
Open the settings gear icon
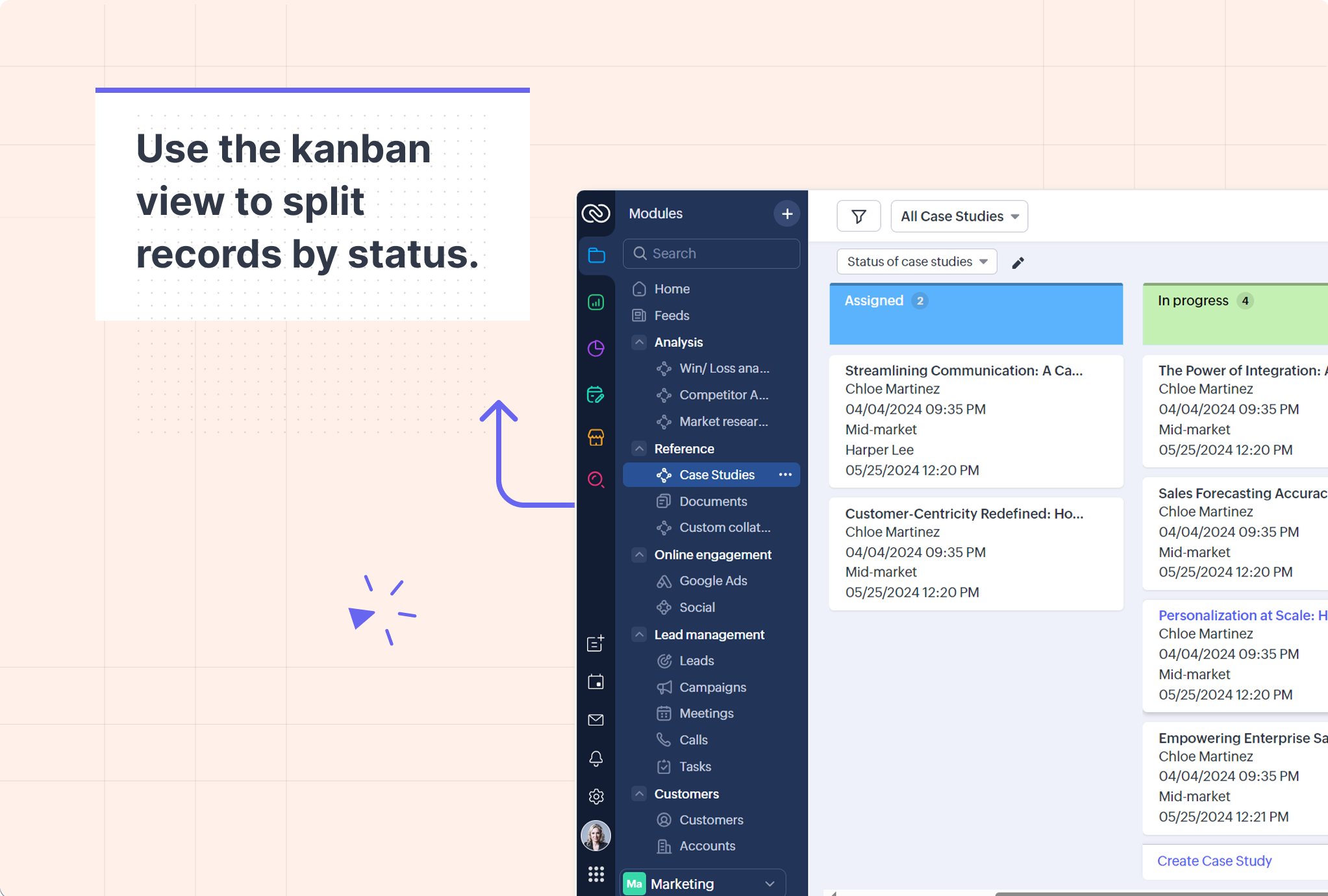[x=595, y=797]
